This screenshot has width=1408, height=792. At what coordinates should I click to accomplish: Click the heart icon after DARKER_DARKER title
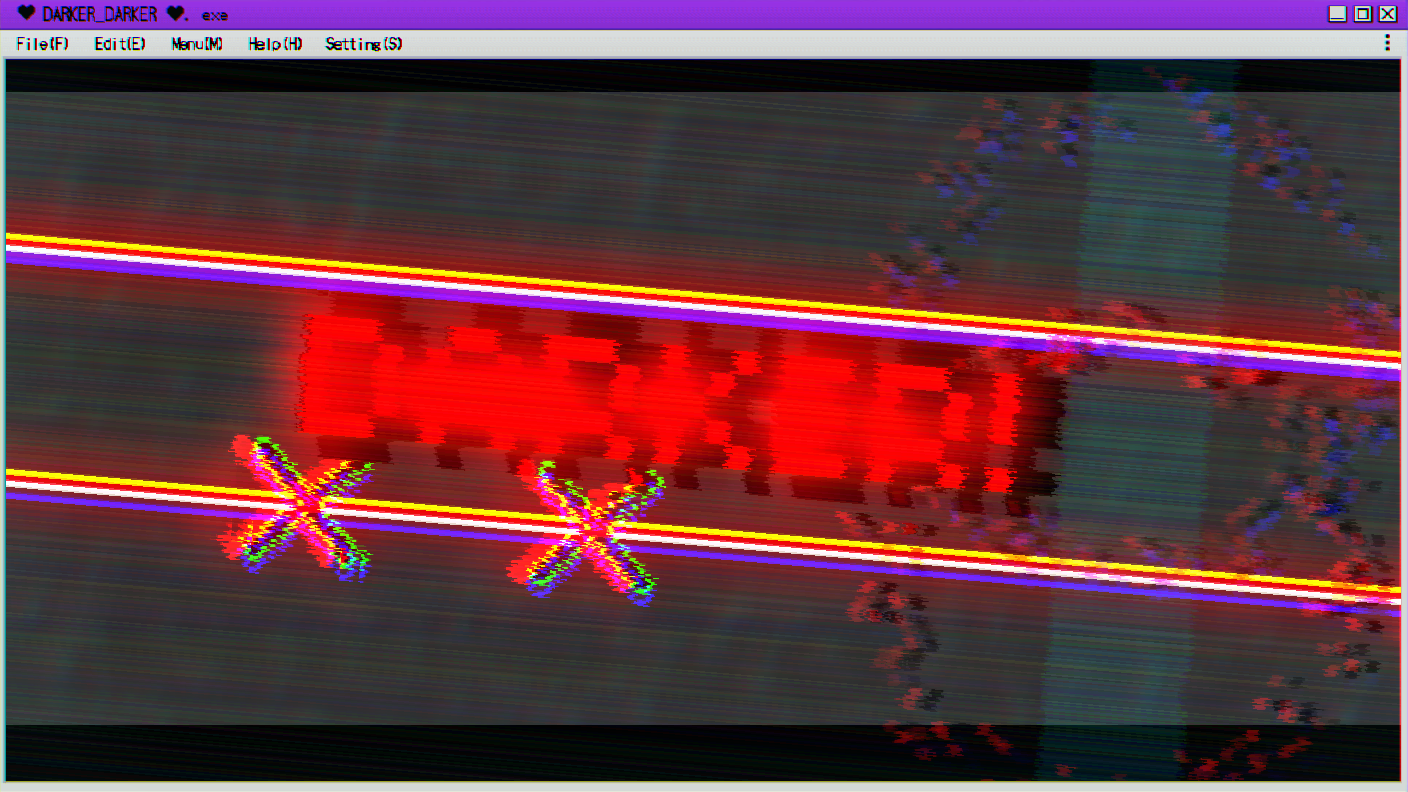[176, 14]
